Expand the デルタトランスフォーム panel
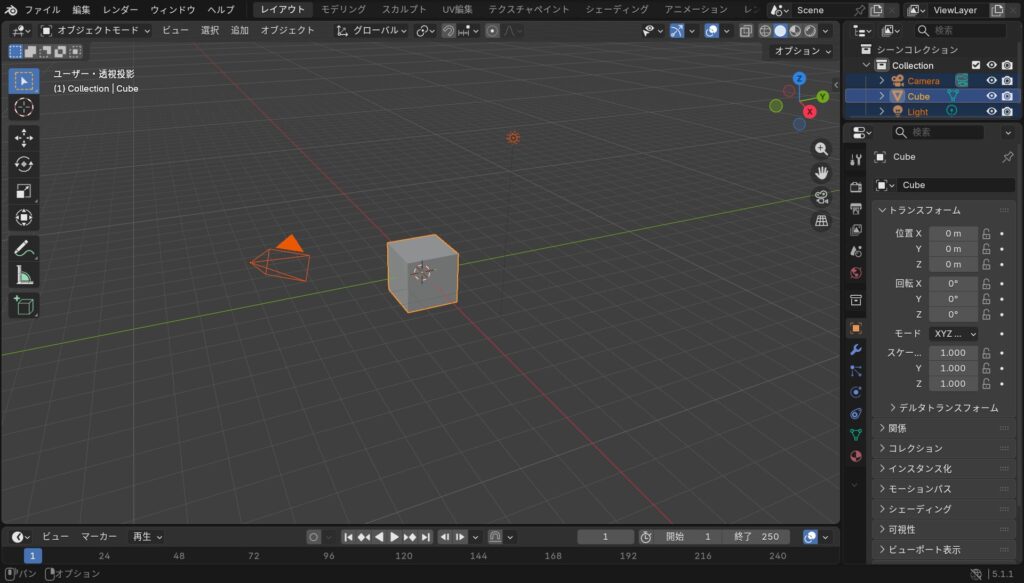Viewport: 1024px width, 583px height. point(942,408)
